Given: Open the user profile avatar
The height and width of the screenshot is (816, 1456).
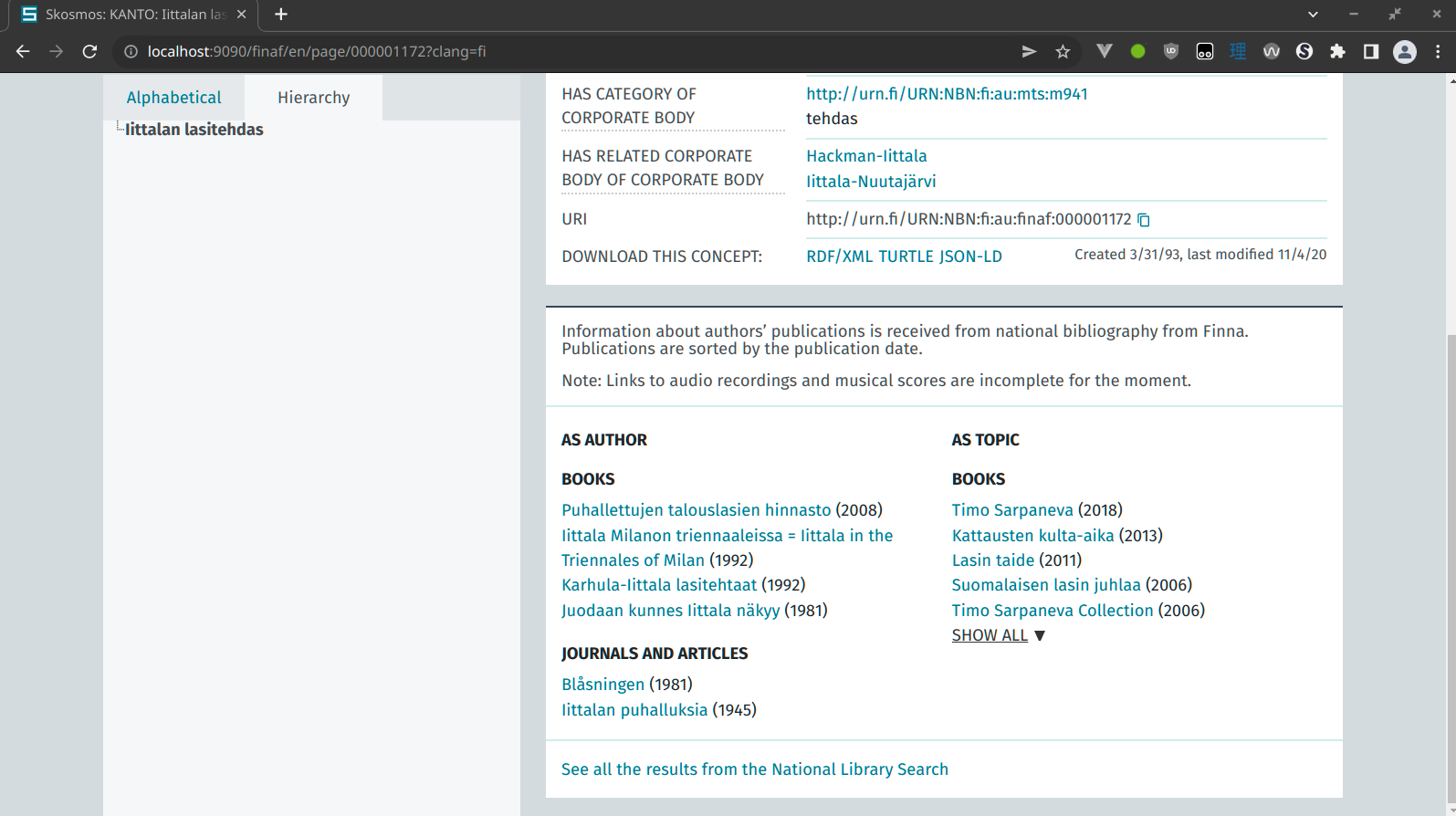Looking at the screenshot, I should [1405, 51].
